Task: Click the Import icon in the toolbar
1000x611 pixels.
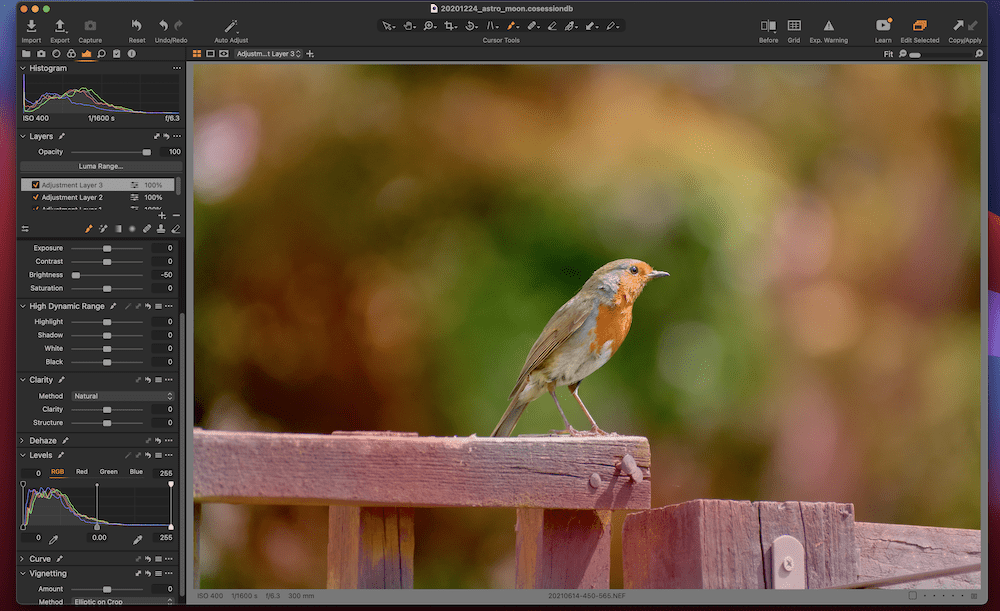Action: tap(31, 25)
